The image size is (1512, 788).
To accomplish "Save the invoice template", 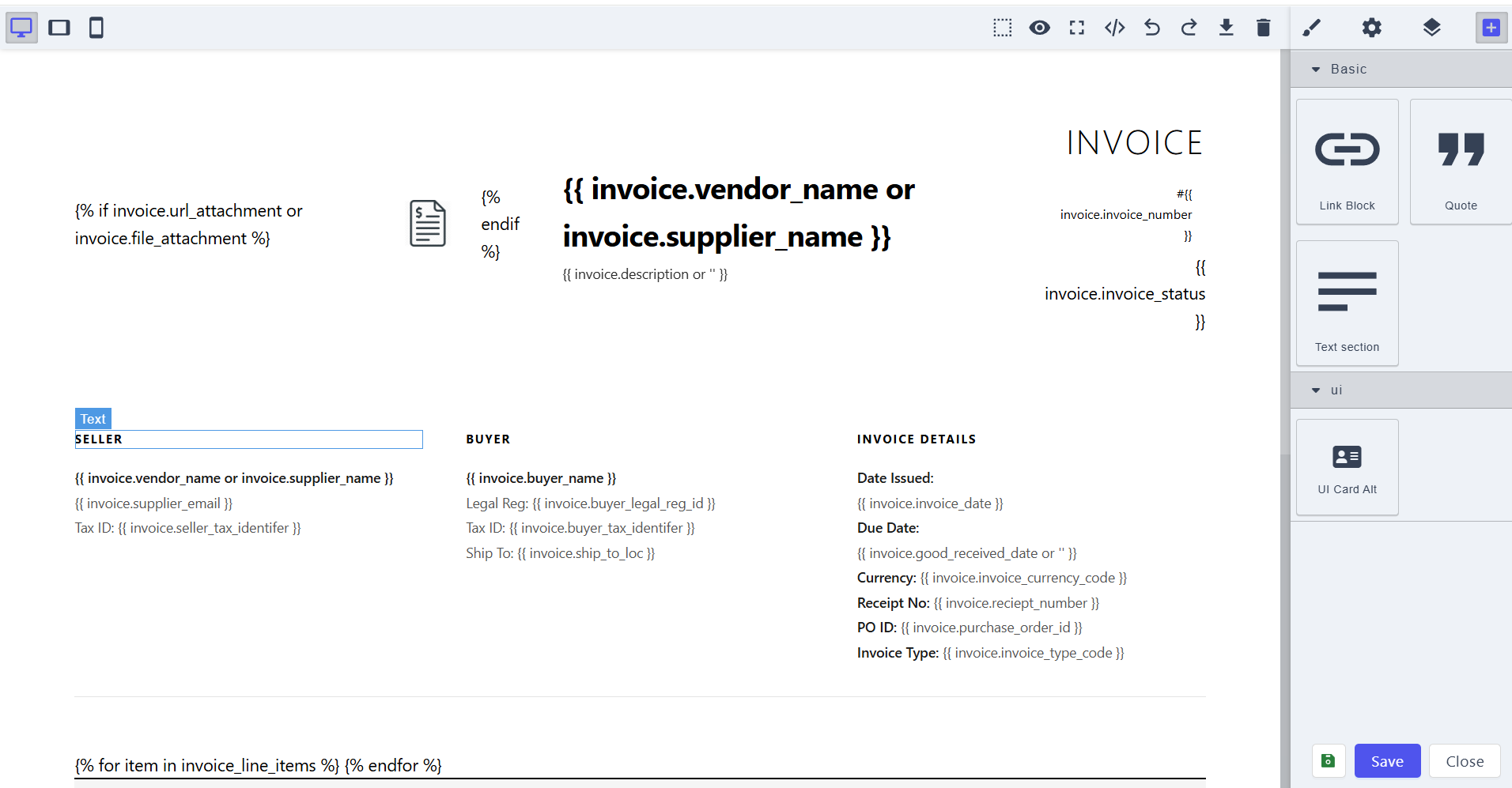I will click(x=1386, y=760).
